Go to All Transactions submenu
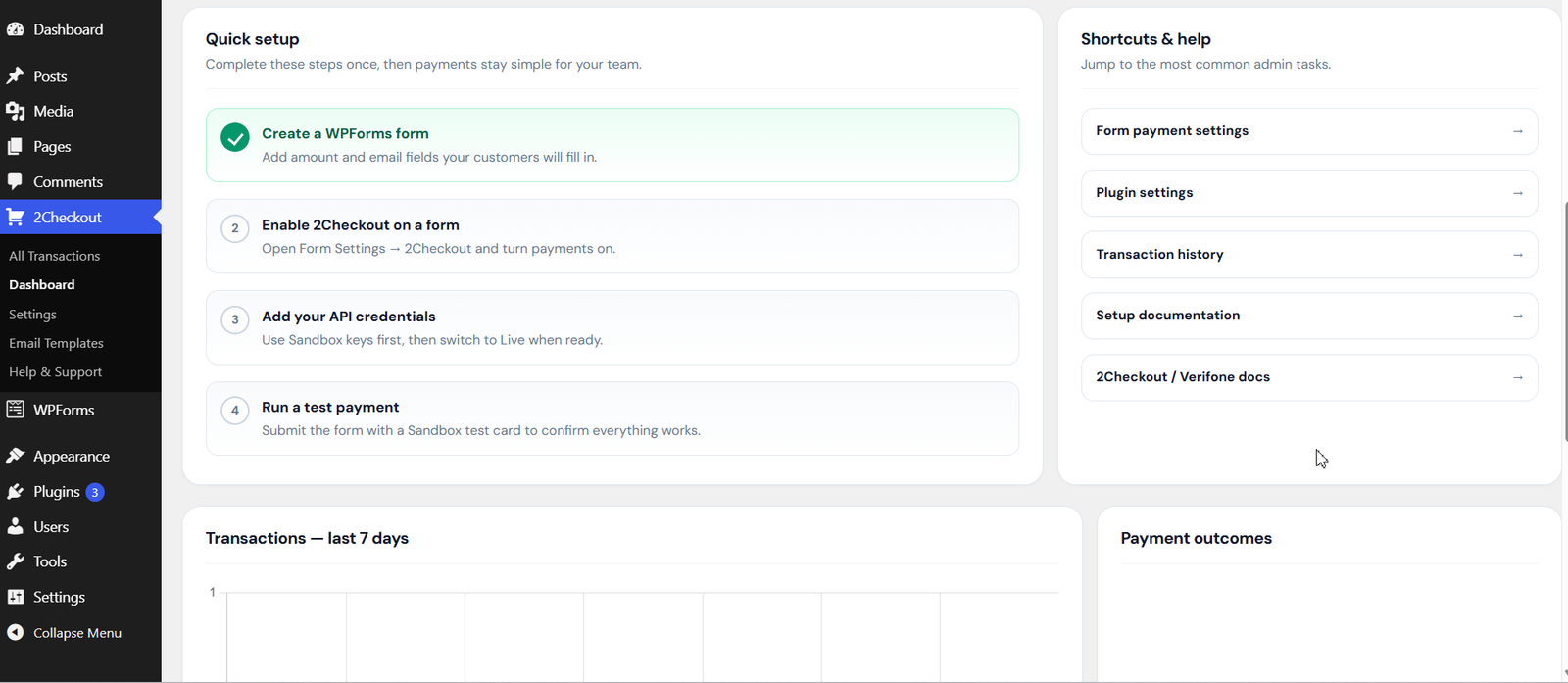 click(x=55, y=256)
